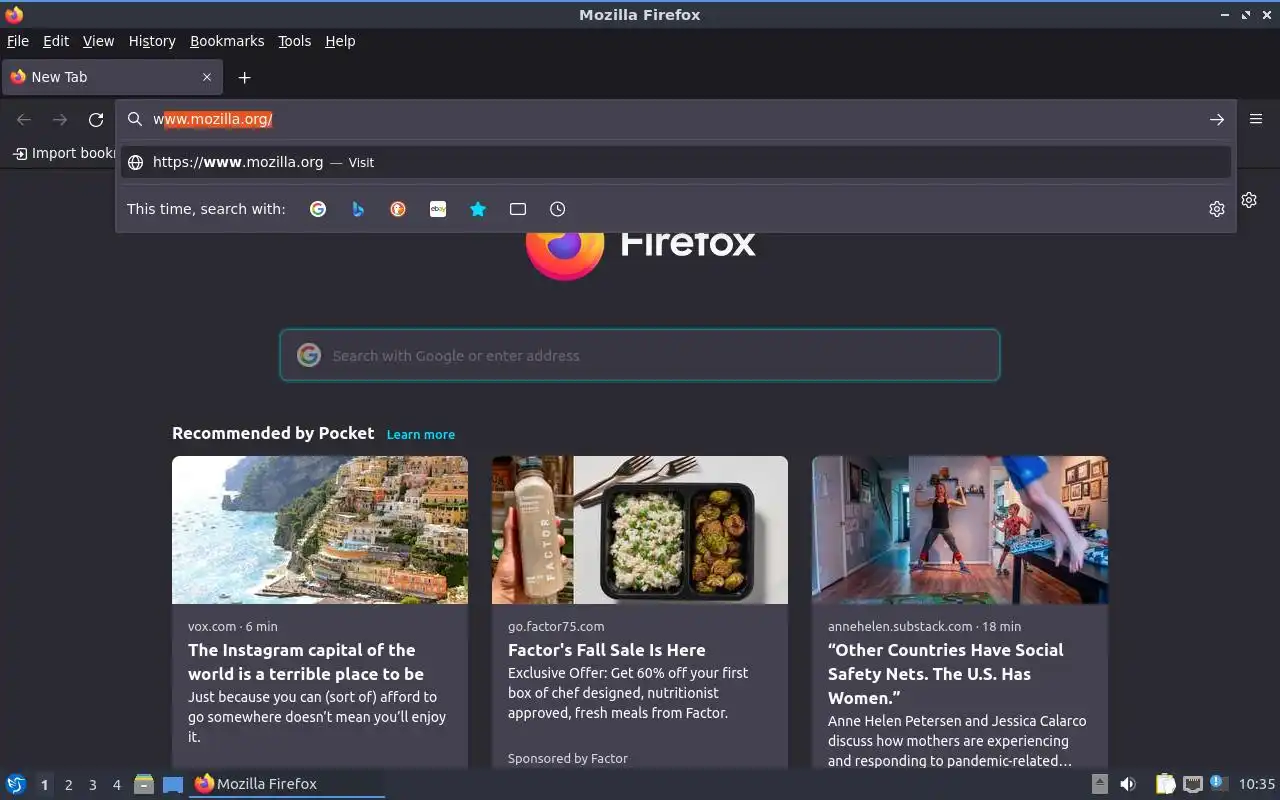Click the removable media eject tray icon
This screenshot has height=800, width=1280.
pyautogui.click(x=1100, y=784)
